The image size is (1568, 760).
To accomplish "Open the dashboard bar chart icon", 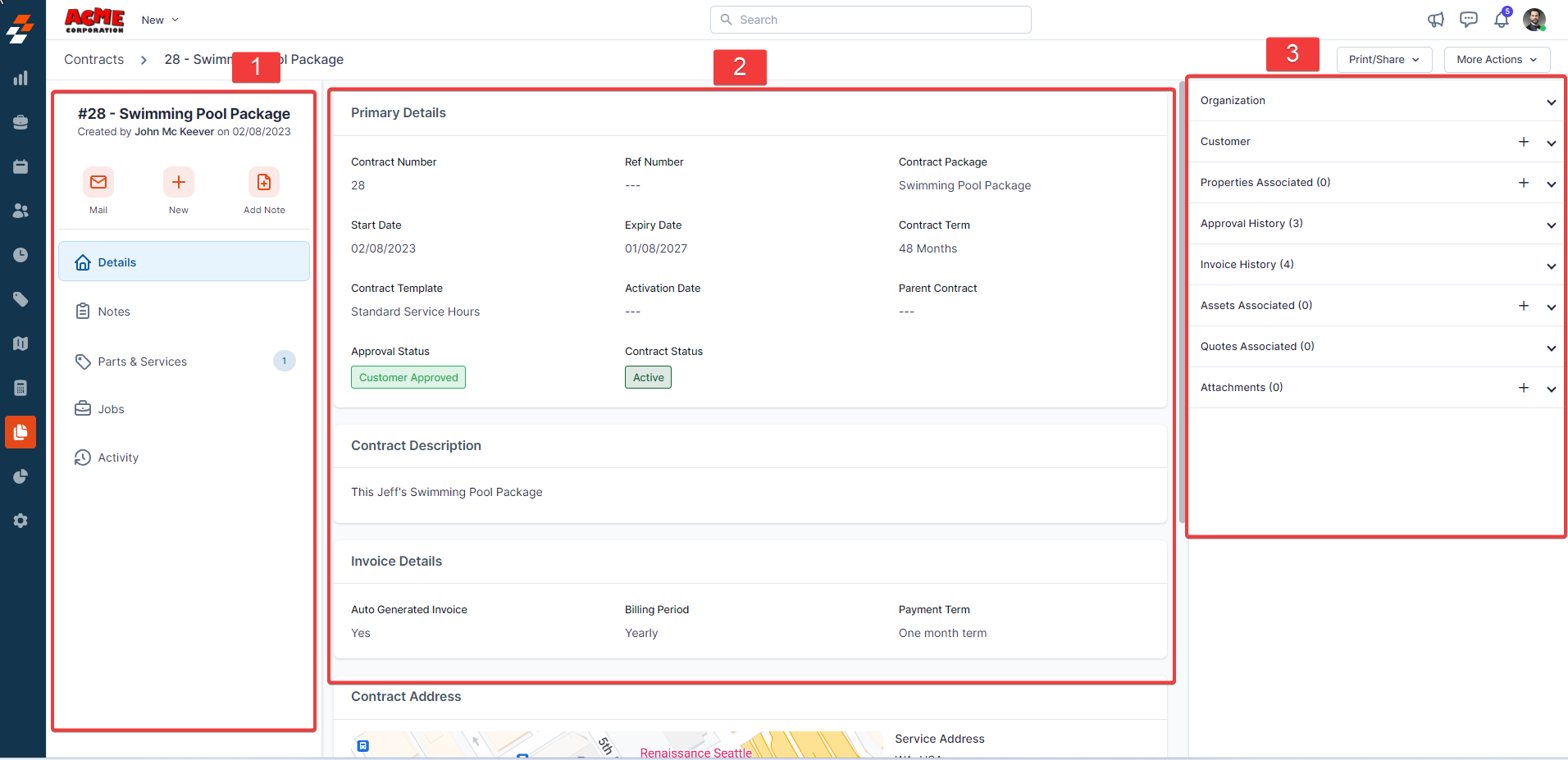I will click(x=21, y=79).
